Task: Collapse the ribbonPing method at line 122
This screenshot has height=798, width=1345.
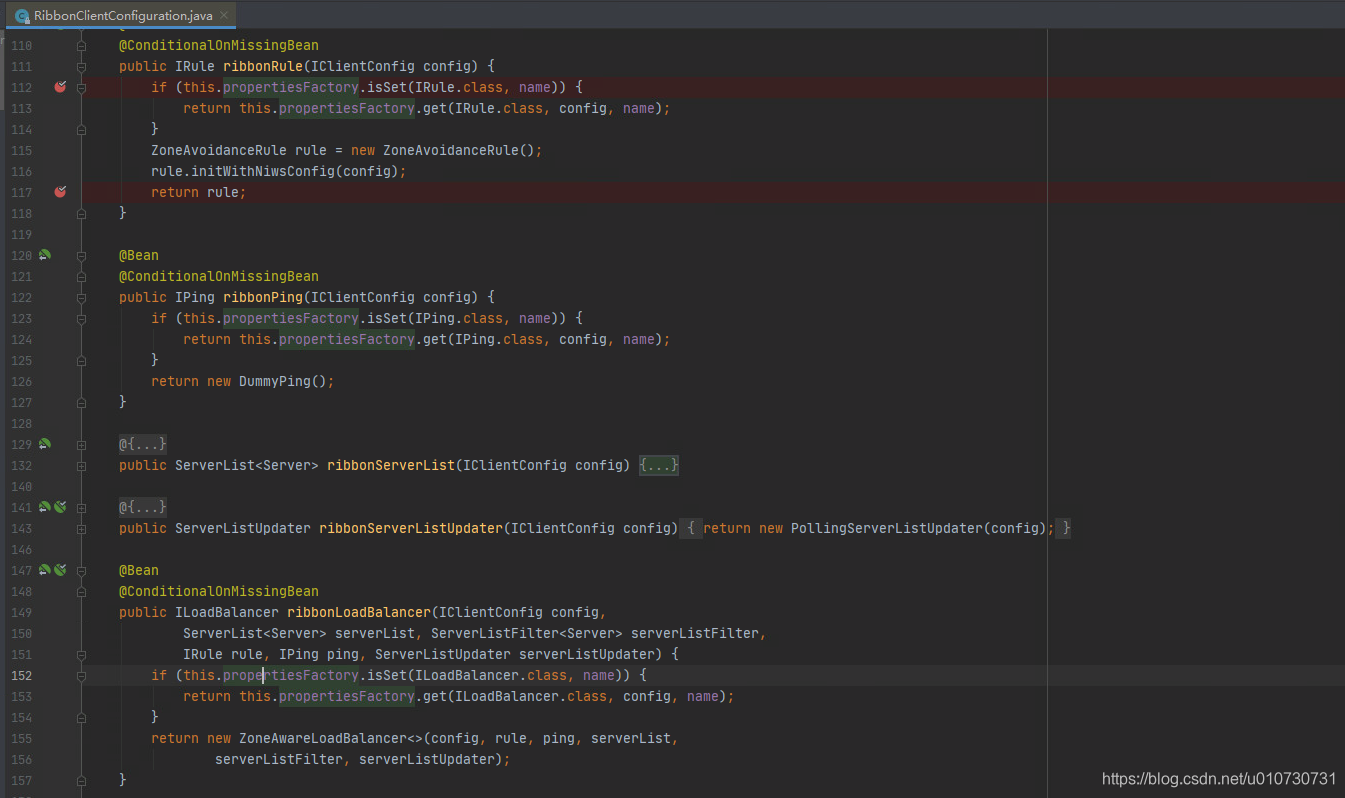Action: 82,297
